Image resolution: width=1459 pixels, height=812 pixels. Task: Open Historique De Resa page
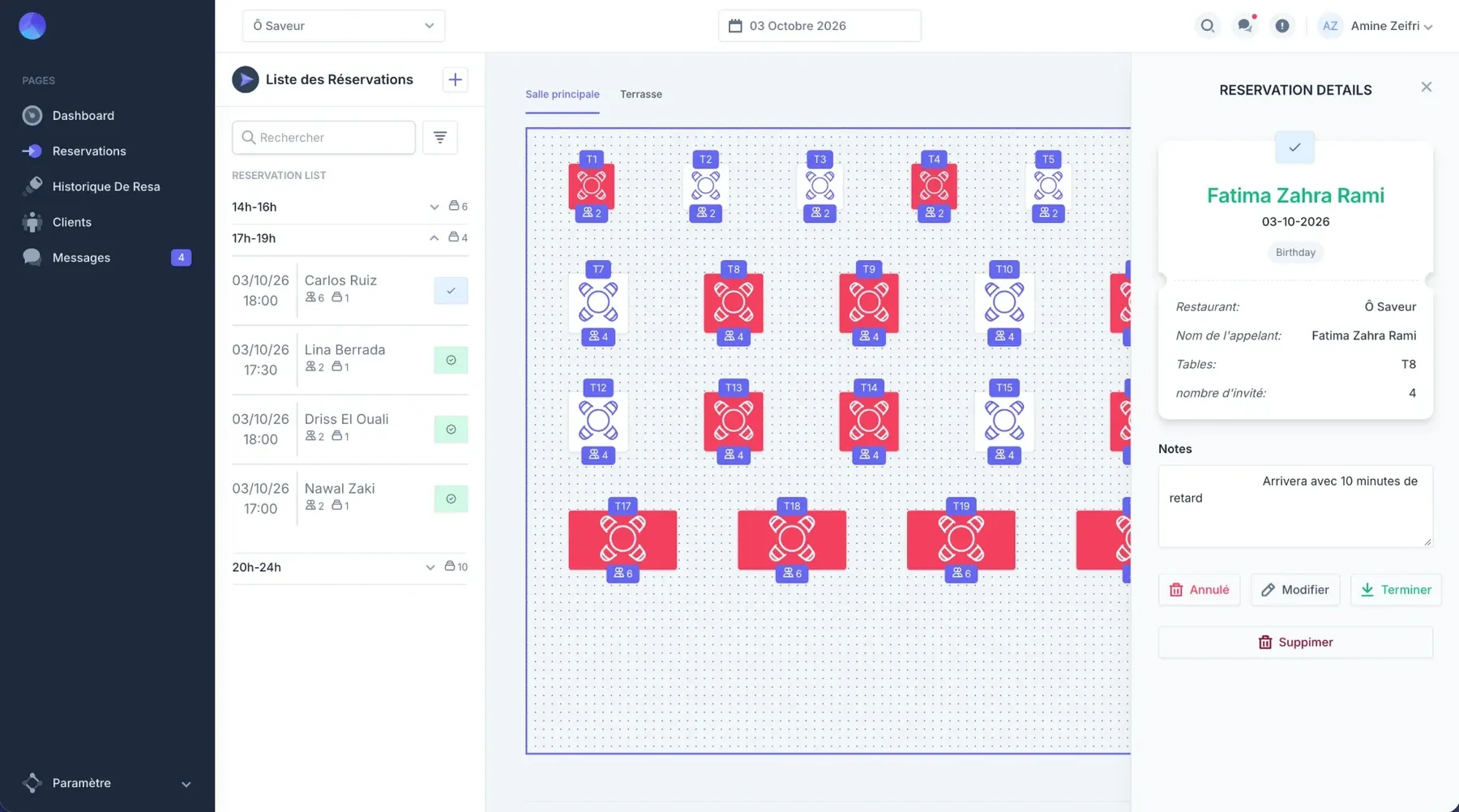106,186
